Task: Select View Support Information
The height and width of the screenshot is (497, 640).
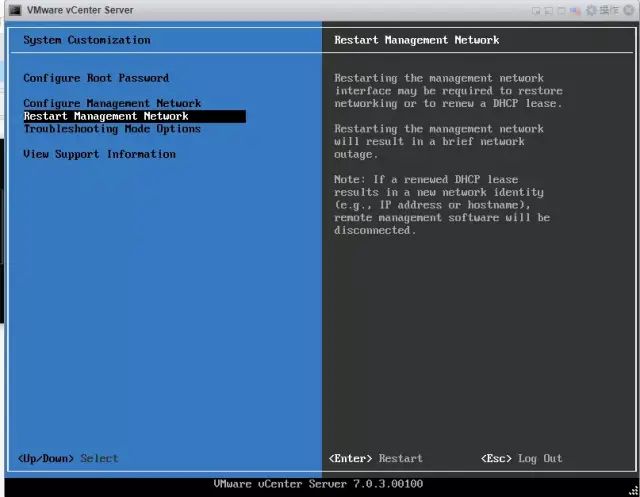Action: [100, 154]
